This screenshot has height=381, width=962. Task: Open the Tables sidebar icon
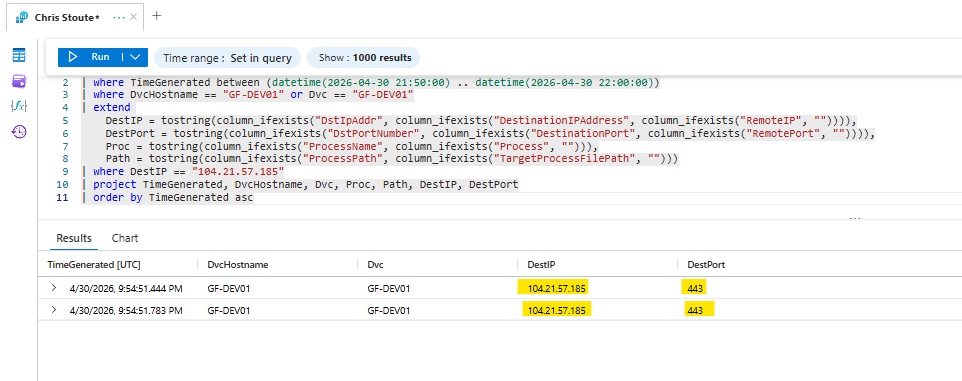coord(19,56)
